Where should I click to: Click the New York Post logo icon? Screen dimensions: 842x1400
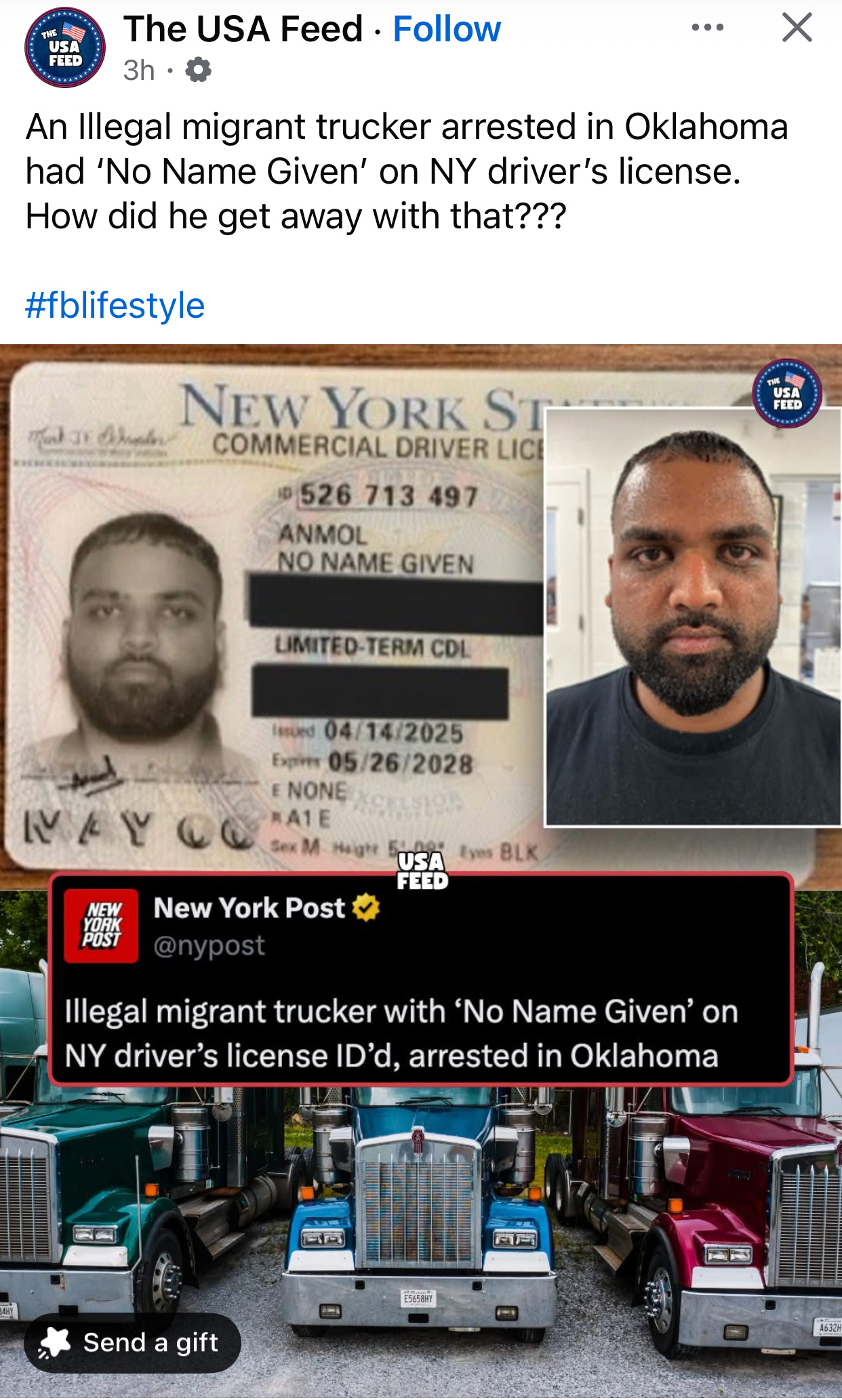(x=101, y=926)
